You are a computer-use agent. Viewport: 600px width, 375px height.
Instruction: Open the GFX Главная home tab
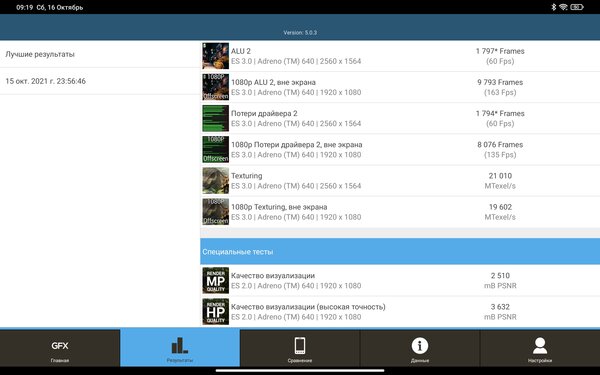point(60,348)
